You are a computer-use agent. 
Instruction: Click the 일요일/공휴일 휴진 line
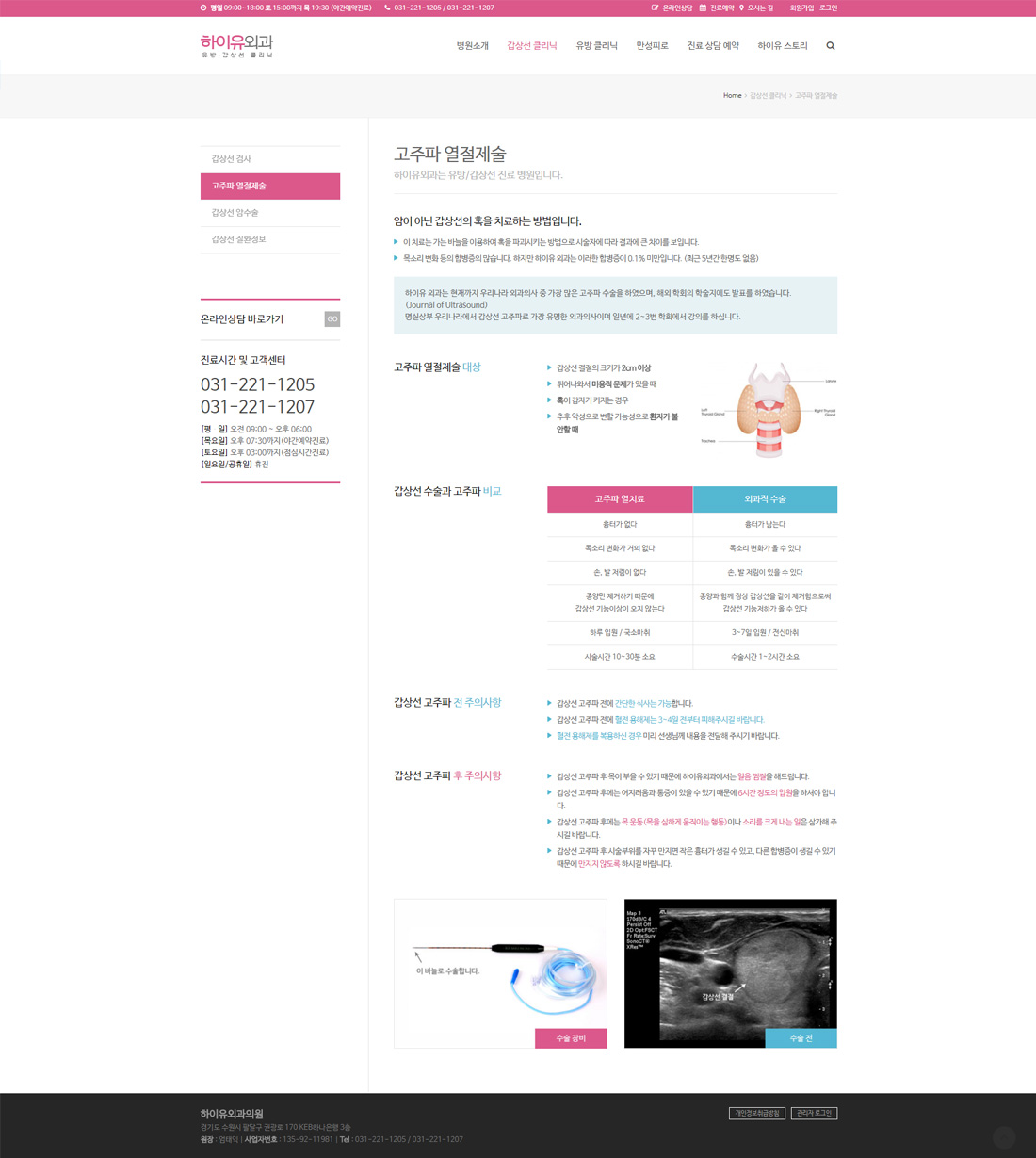pos(235,465)
